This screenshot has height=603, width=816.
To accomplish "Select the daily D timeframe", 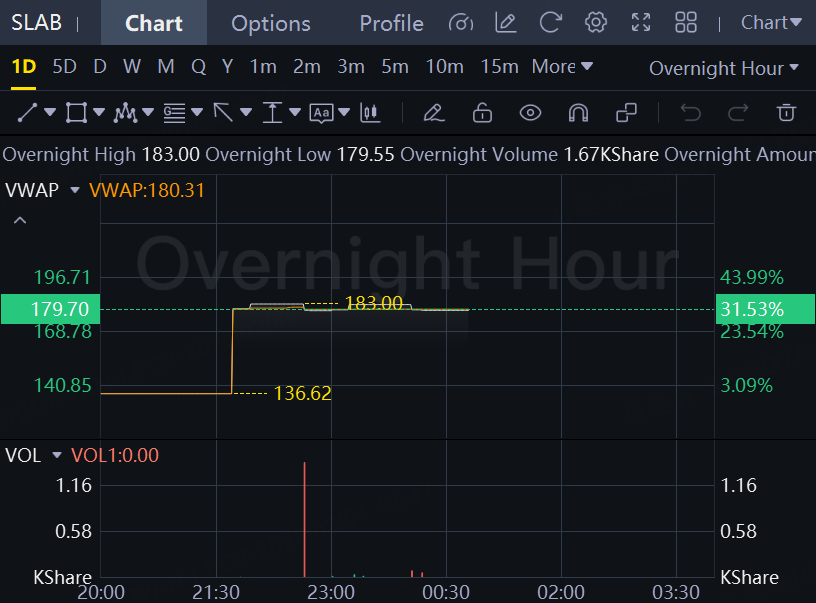I will [x=100, y=67].
